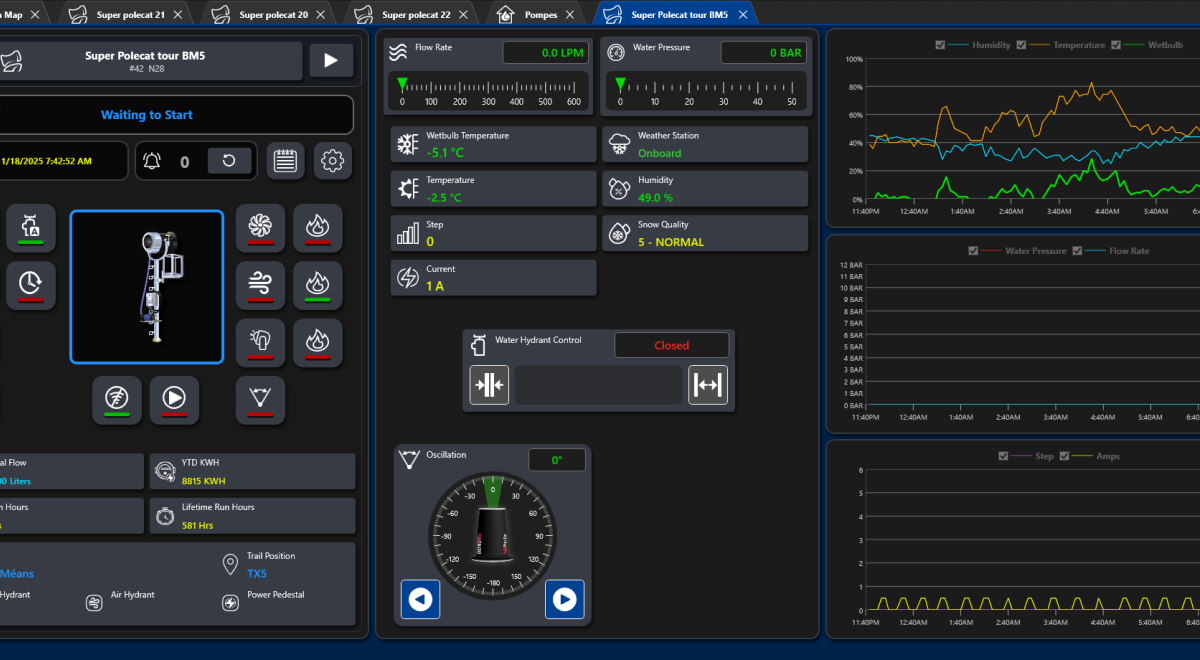Click the clock timer icon button
Image resolution: width=1200 pixels, height=660 pixels.
(x=31, y=285)
